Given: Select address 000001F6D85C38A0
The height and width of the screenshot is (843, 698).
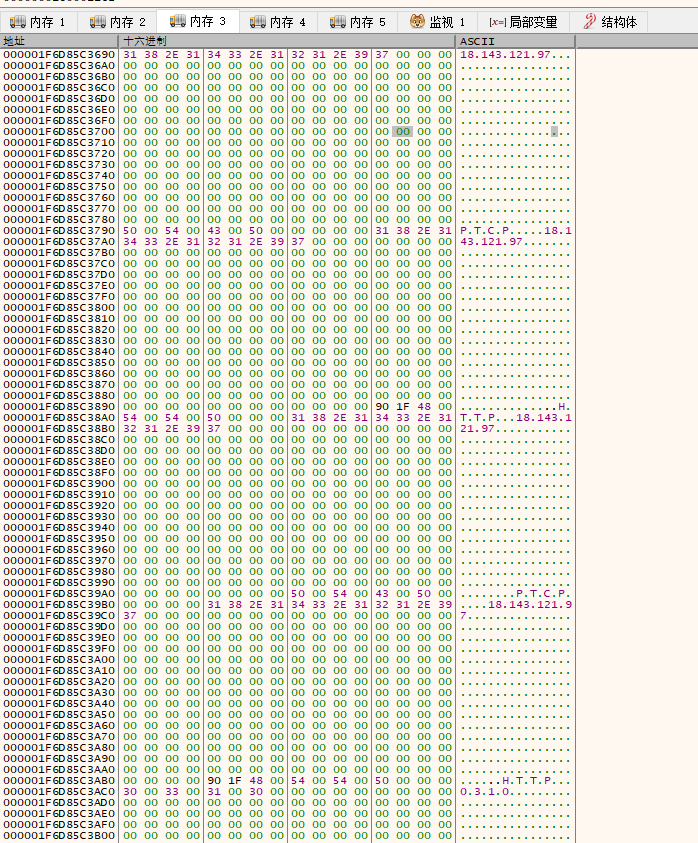Looking at the screenshot, I should [x=59, y=418].
